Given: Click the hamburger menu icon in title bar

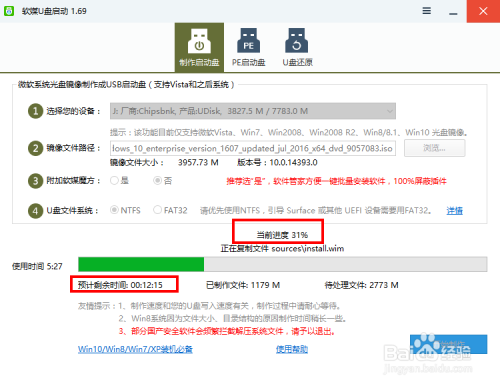Looking at the screenshot, I should (426, 11).
